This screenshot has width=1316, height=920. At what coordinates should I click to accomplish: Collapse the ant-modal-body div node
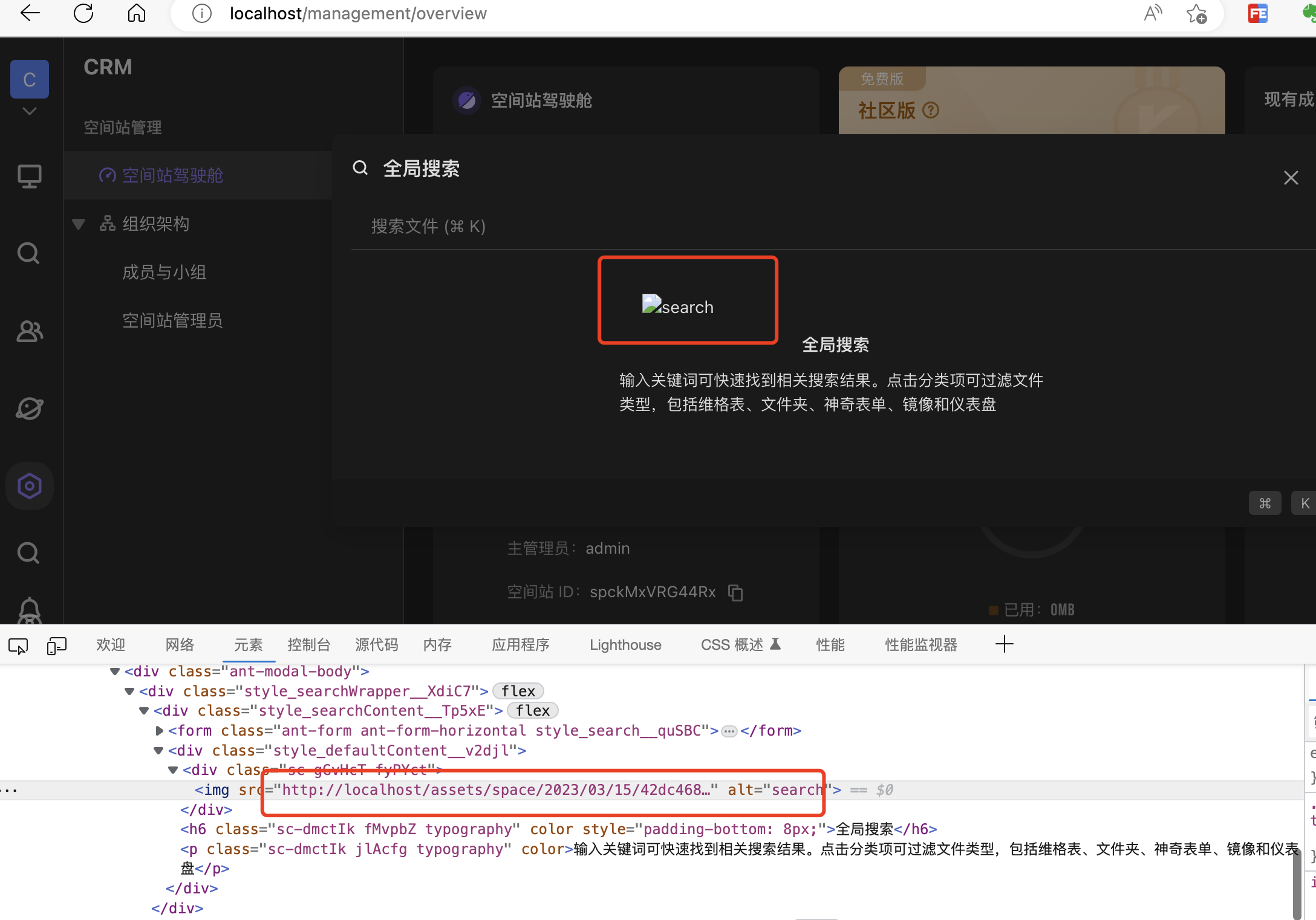115,672
